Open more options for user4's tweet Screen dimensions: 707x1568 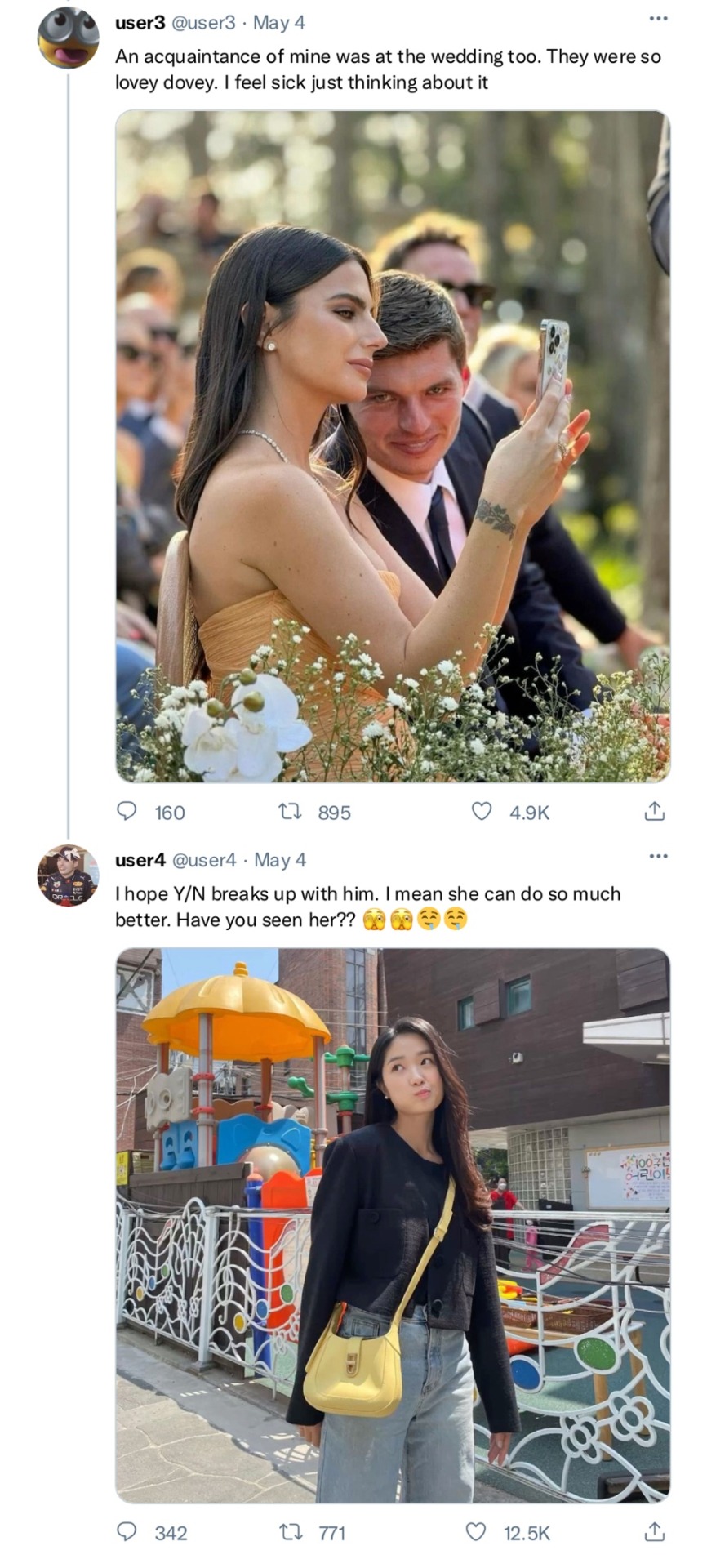658,856
